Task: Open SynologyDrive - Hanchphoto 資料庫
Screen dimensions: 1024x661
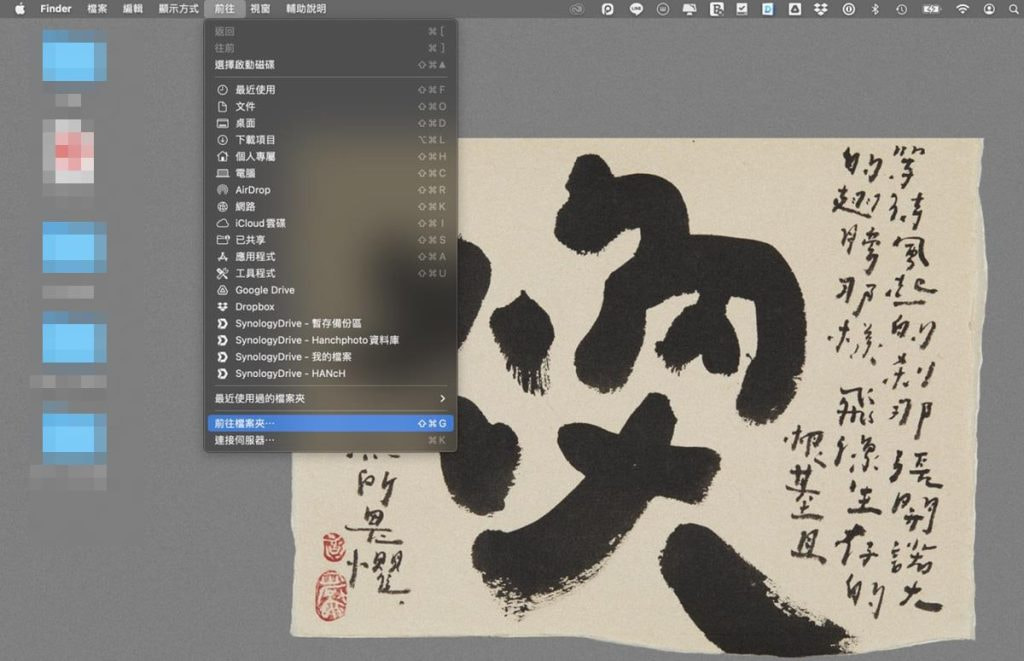Action: (330, 340)
